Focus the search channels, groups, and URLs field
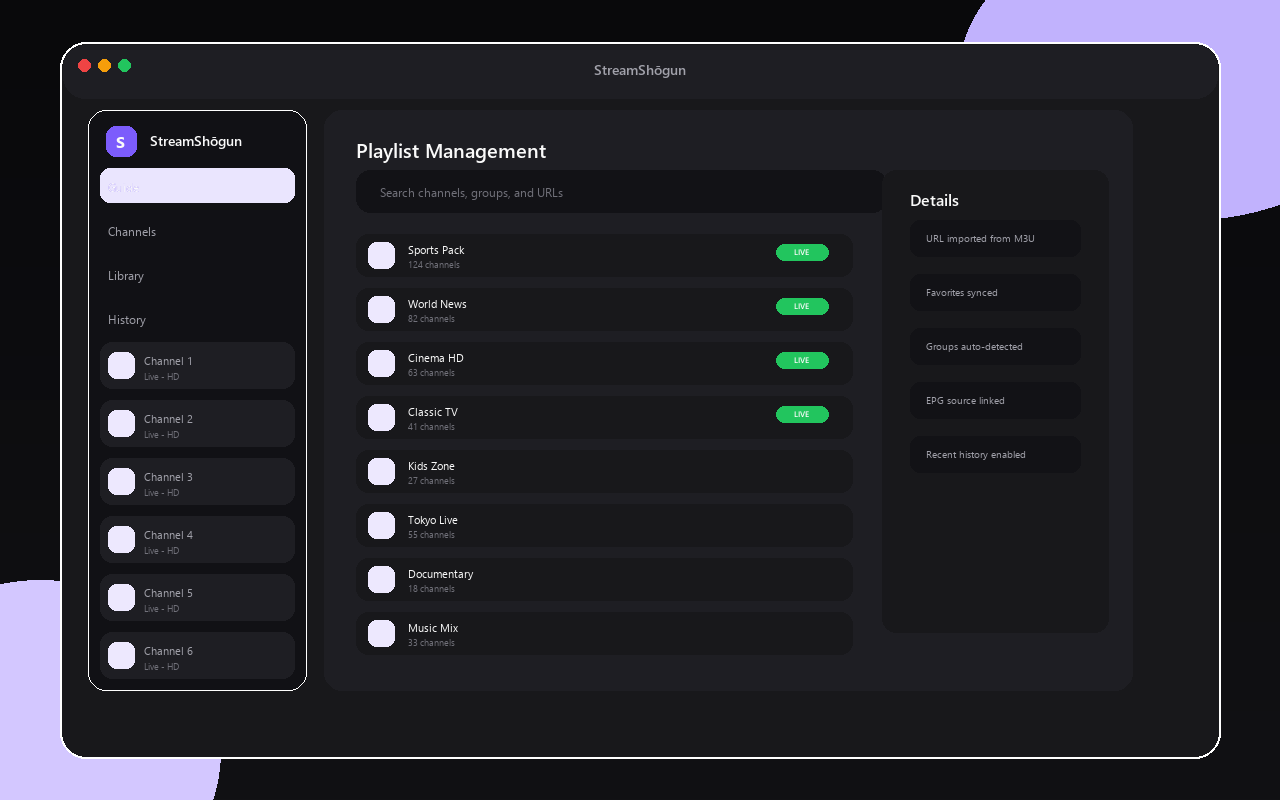This screenshot has width=1280, height=800. [621, 192]
